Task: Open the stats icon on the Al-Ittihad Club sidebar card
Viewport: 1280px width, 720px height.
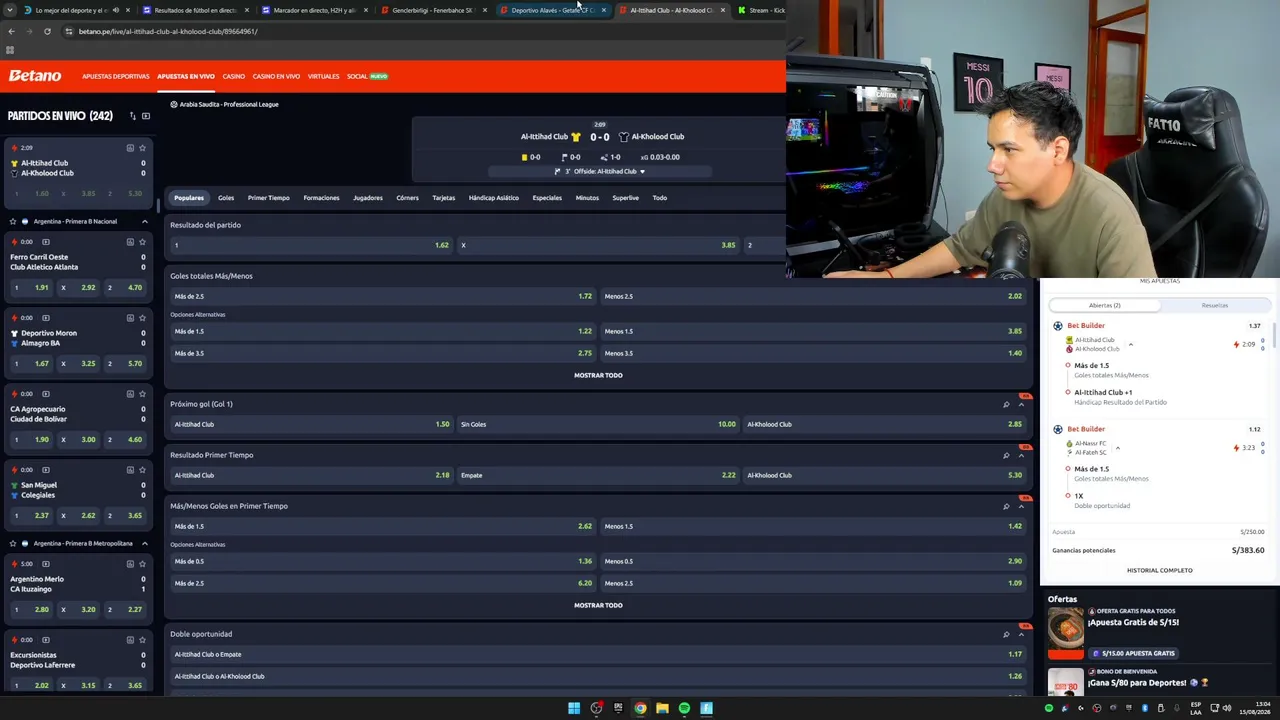Action: pos(130,148)
